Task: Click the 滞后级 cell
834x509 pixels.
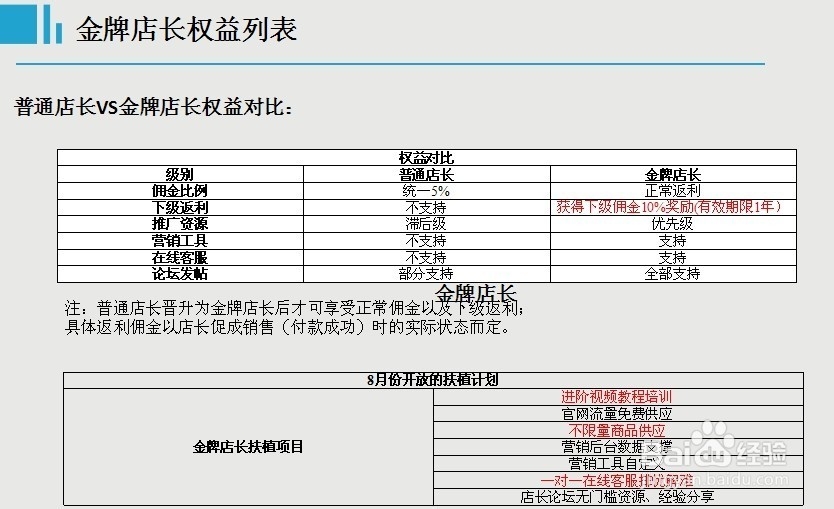Action: [x=427, y=223]
